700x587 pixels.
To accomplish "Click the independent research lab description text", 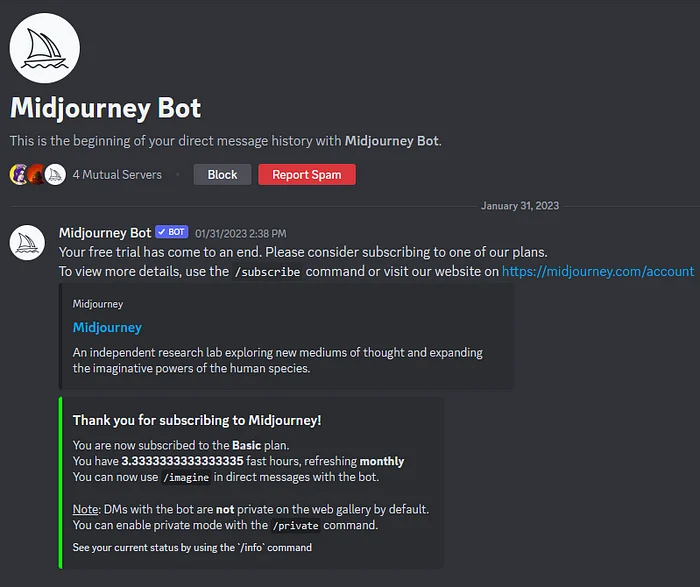I will [x=278, y=360].
